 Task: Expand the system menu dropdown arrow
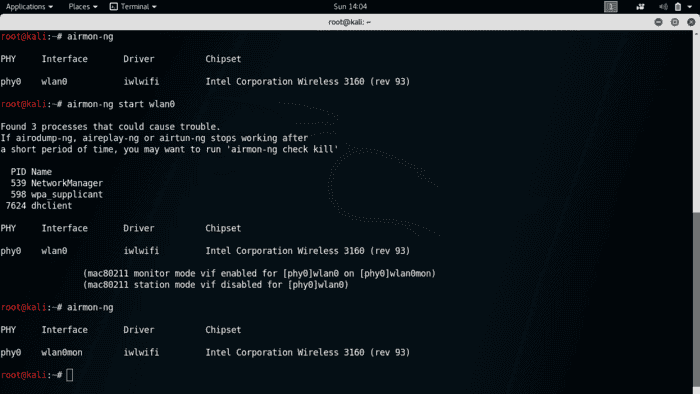690,7
